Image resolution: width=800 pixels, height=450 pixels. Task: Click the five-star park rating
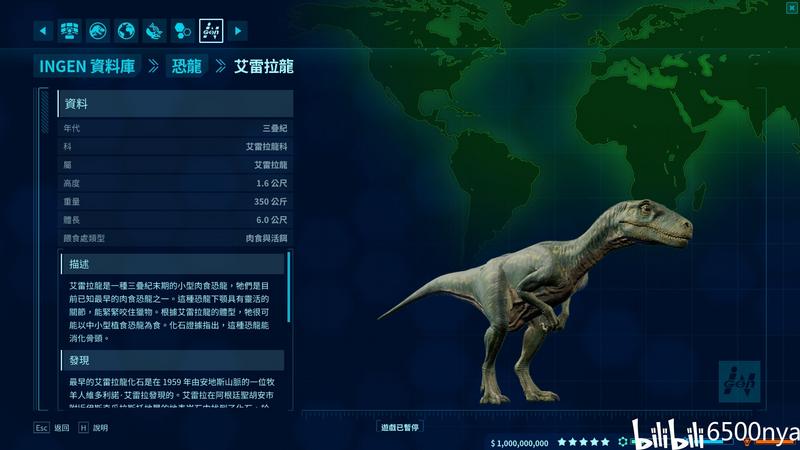584,442
